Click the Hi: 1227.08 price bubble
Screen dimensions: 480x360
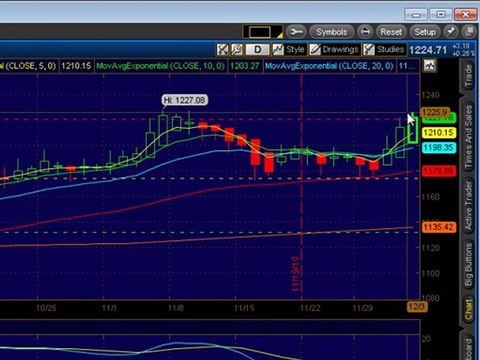point(185,100)
